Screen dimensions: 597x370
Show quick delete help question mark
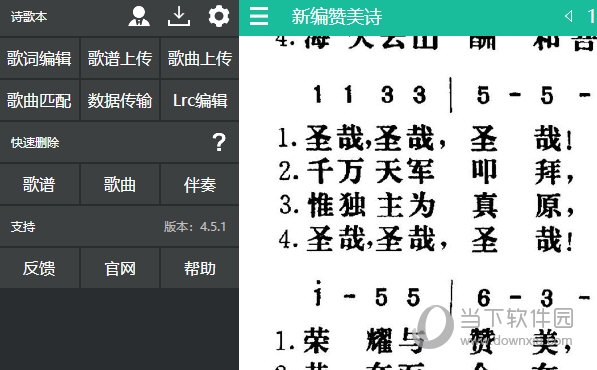point(219,142)
